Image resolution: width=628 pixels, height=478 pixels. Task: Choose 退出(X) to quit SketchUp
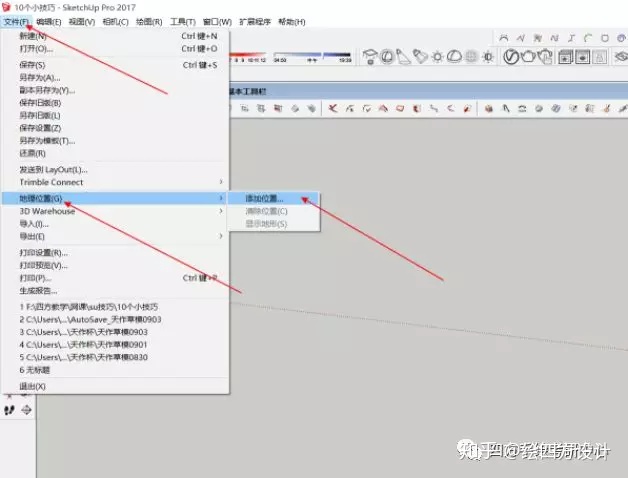coord(115,386)
